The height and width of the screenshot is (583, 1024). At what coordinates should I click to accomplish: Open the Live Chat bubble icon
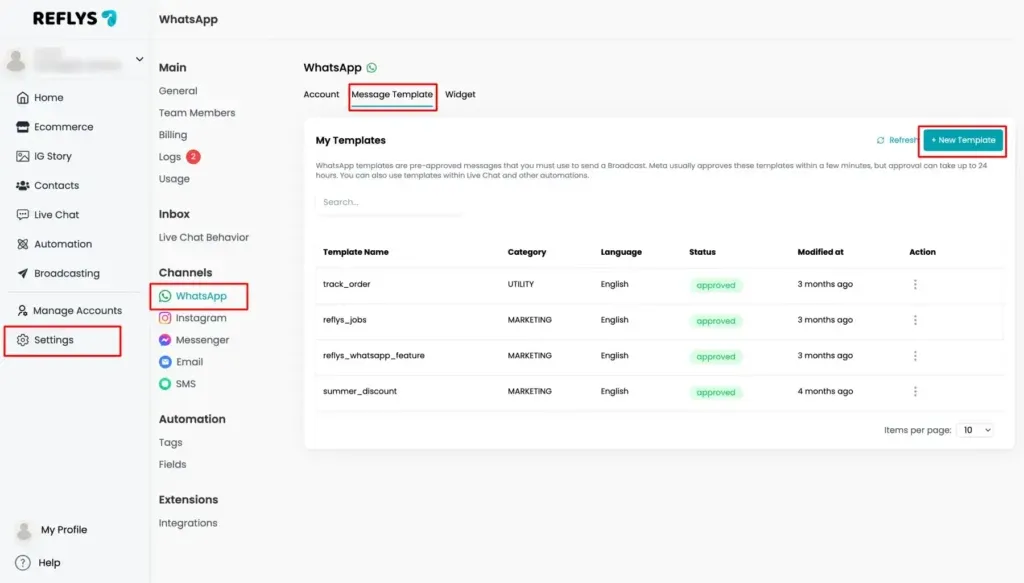click(23, 215)
